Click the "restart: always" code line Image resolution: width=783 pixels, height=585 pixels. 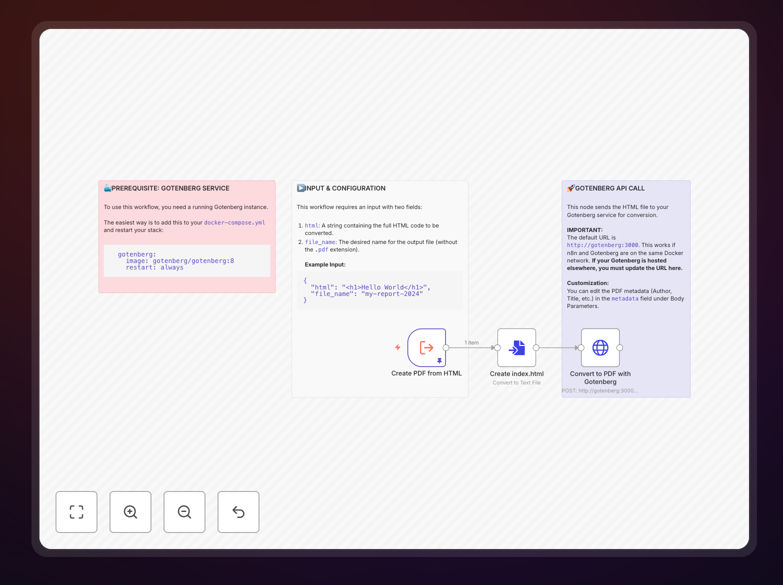[x=154, y=268]
